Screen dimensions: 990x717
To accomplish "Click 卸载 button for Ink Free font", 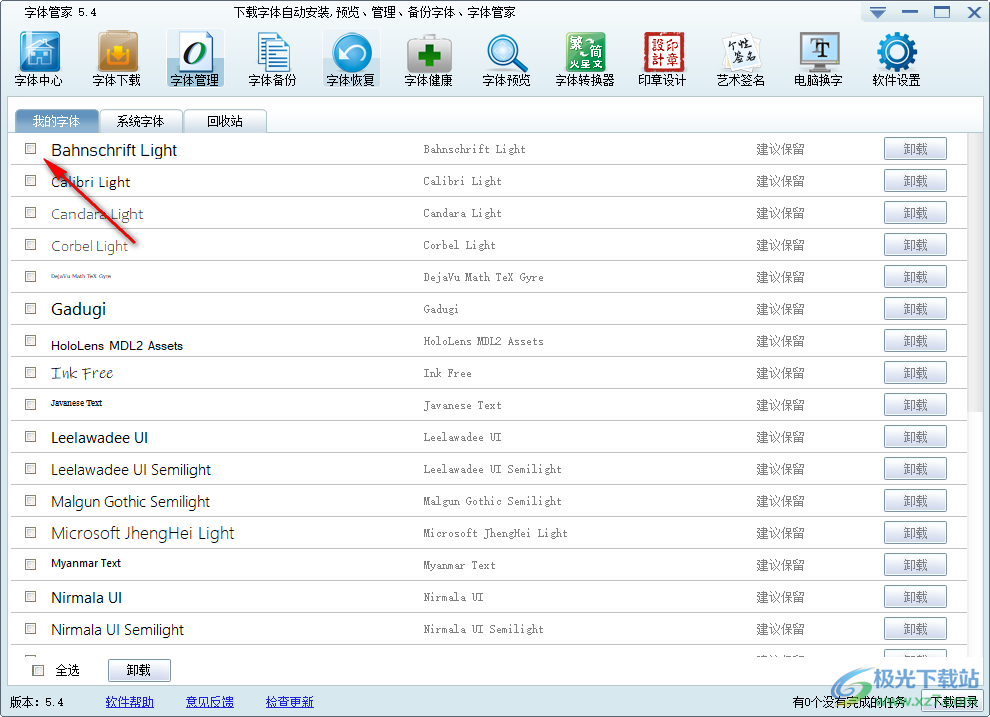I will 914,373.
